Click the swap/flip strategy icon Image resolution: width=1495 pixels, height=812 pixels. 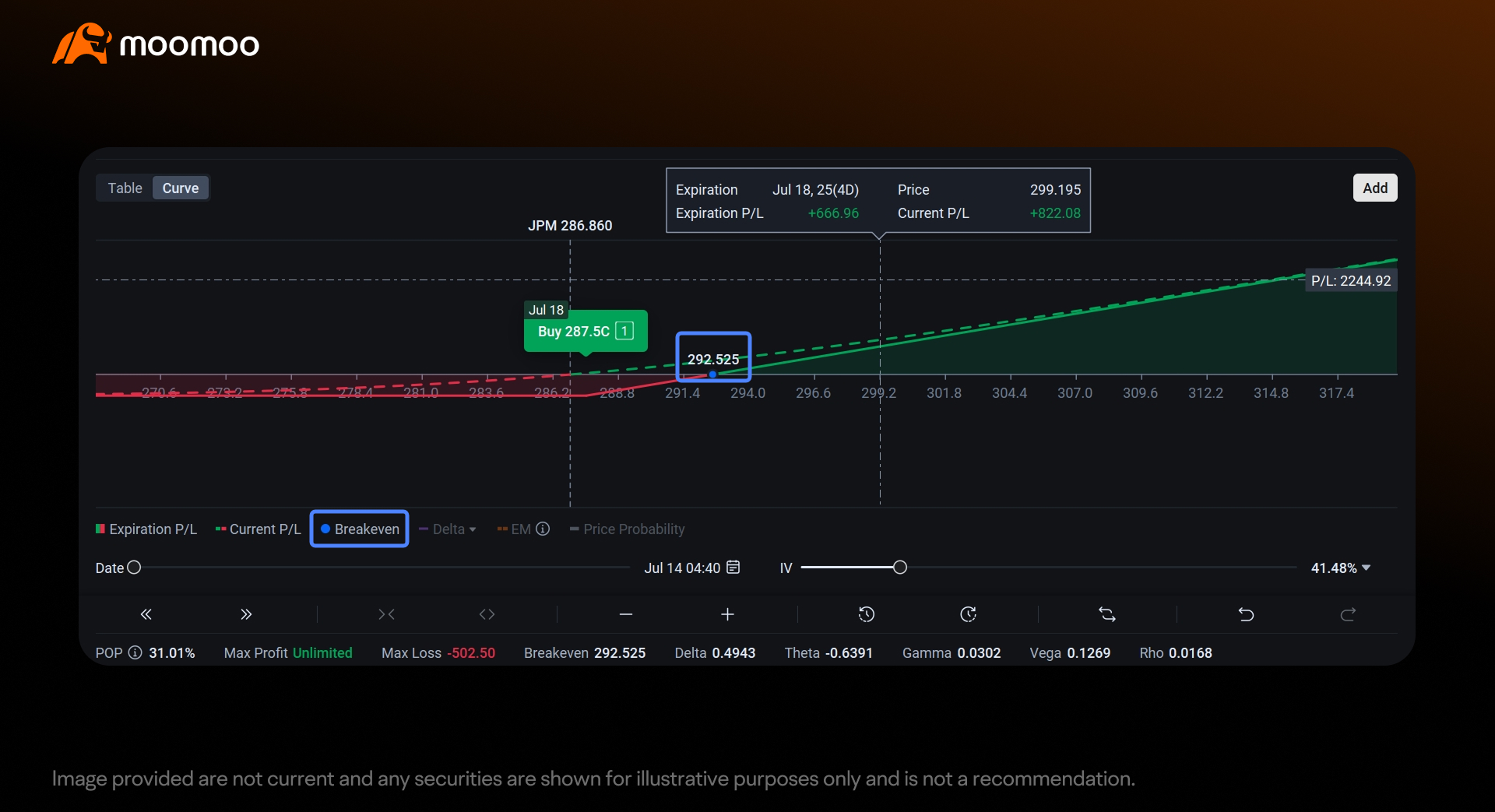click(1106, 614)
